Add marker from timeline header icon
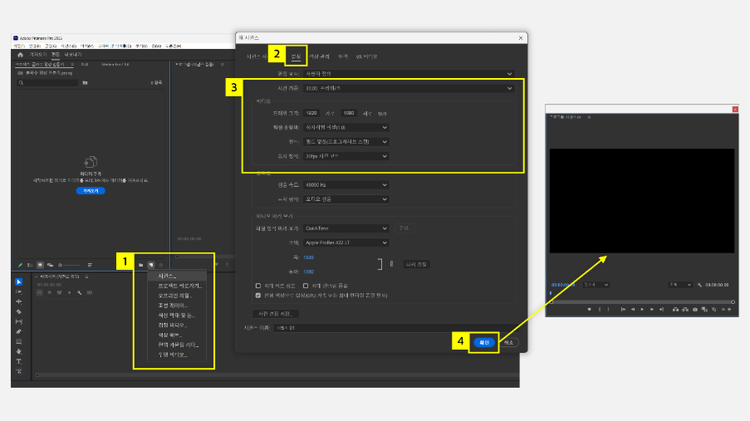The height and width of the screenshot is (421, 750). (x=69, y=292)
